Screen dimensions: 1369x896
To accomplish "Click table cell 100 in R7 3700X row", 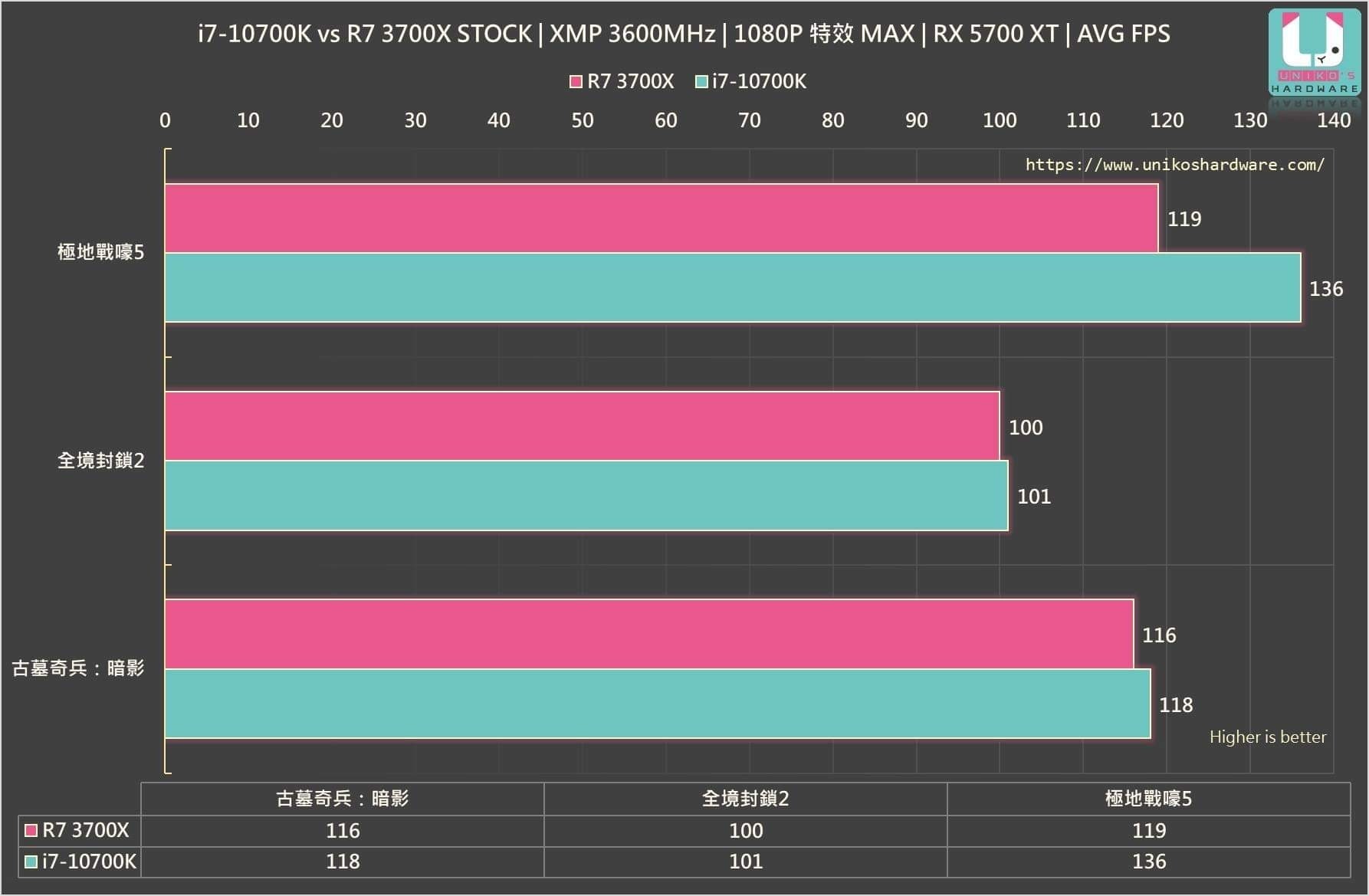I will click(746, 831).
